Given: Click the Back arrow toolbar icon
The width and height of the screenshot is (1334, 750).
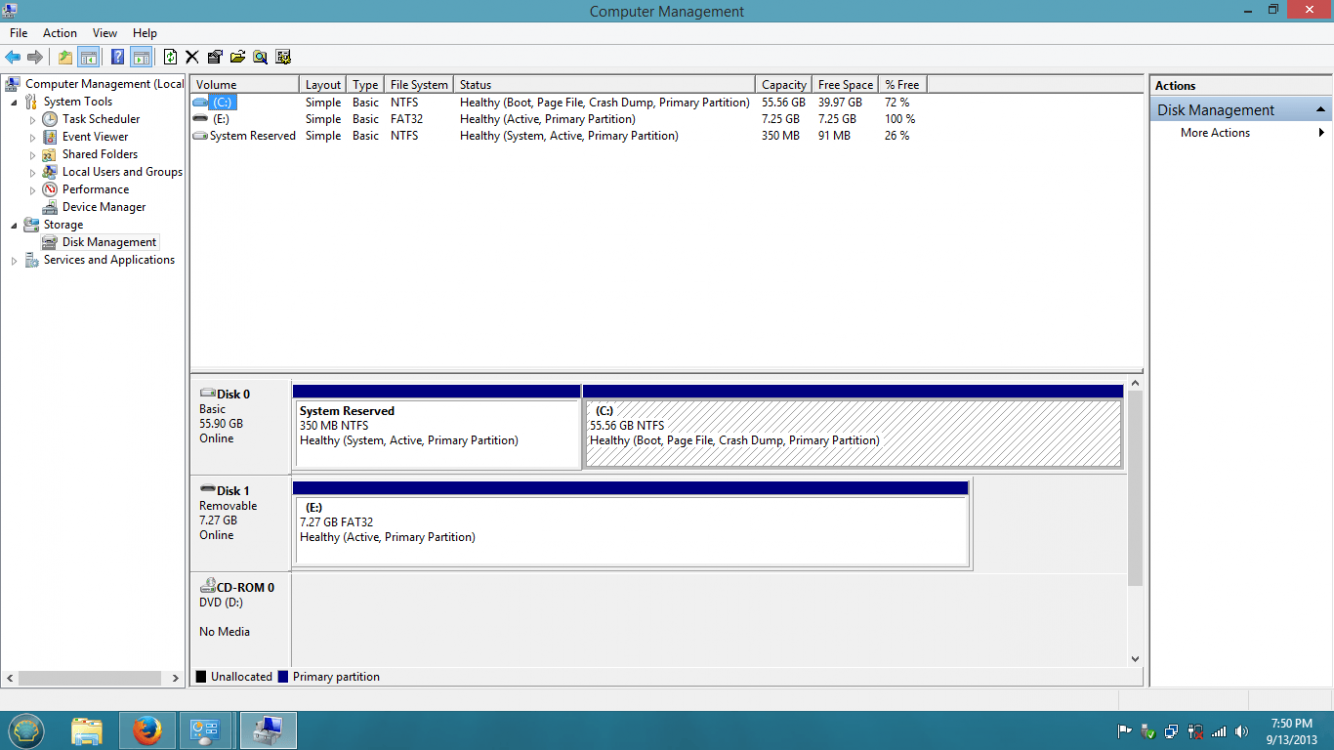Looking at the screenshot, I should point(13,57).
